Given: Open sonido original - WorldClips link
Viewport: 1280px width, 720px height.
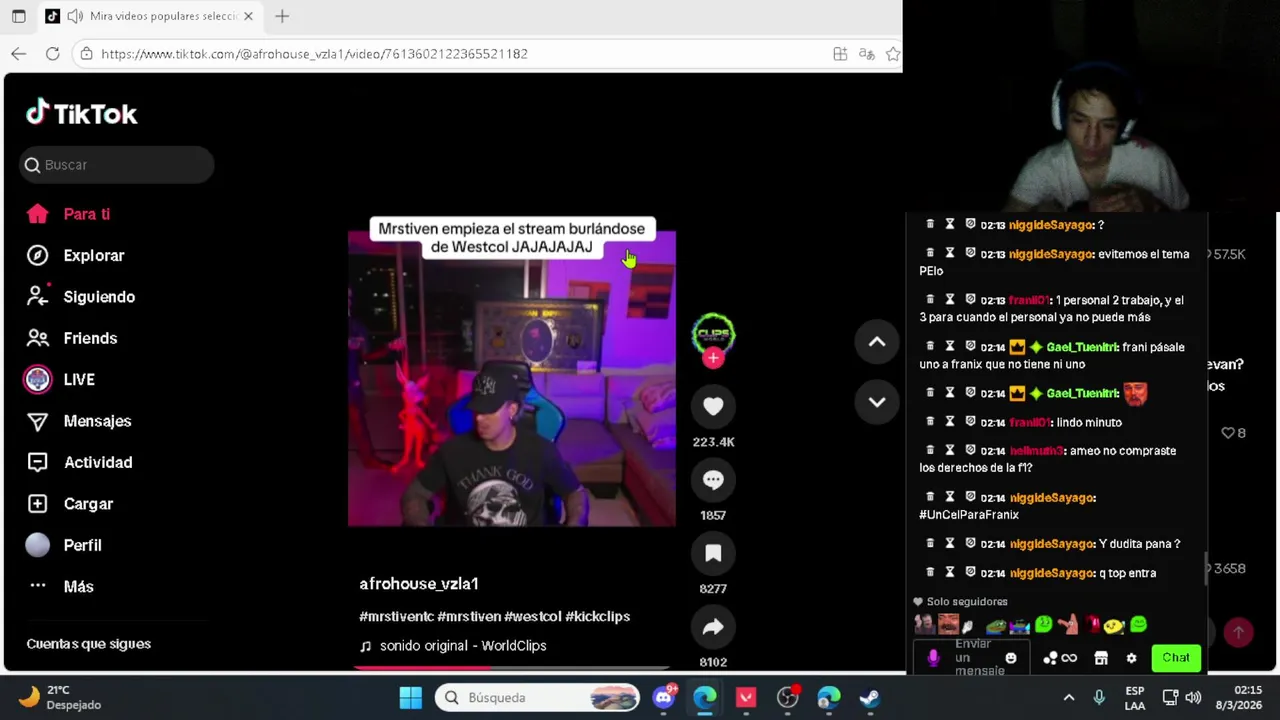Looking at the screenshot, I should (x=463, y=646).
